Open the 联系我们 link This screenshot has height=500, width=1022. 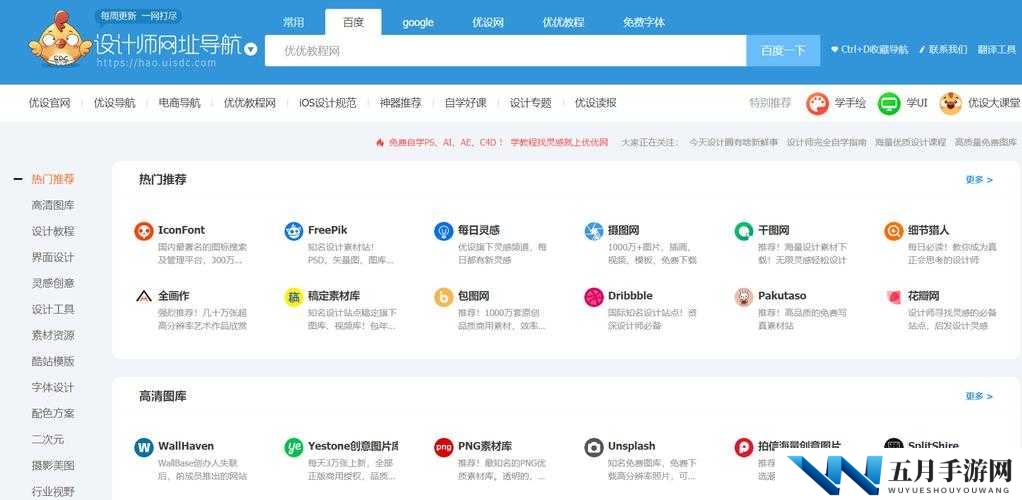point(948,50)
